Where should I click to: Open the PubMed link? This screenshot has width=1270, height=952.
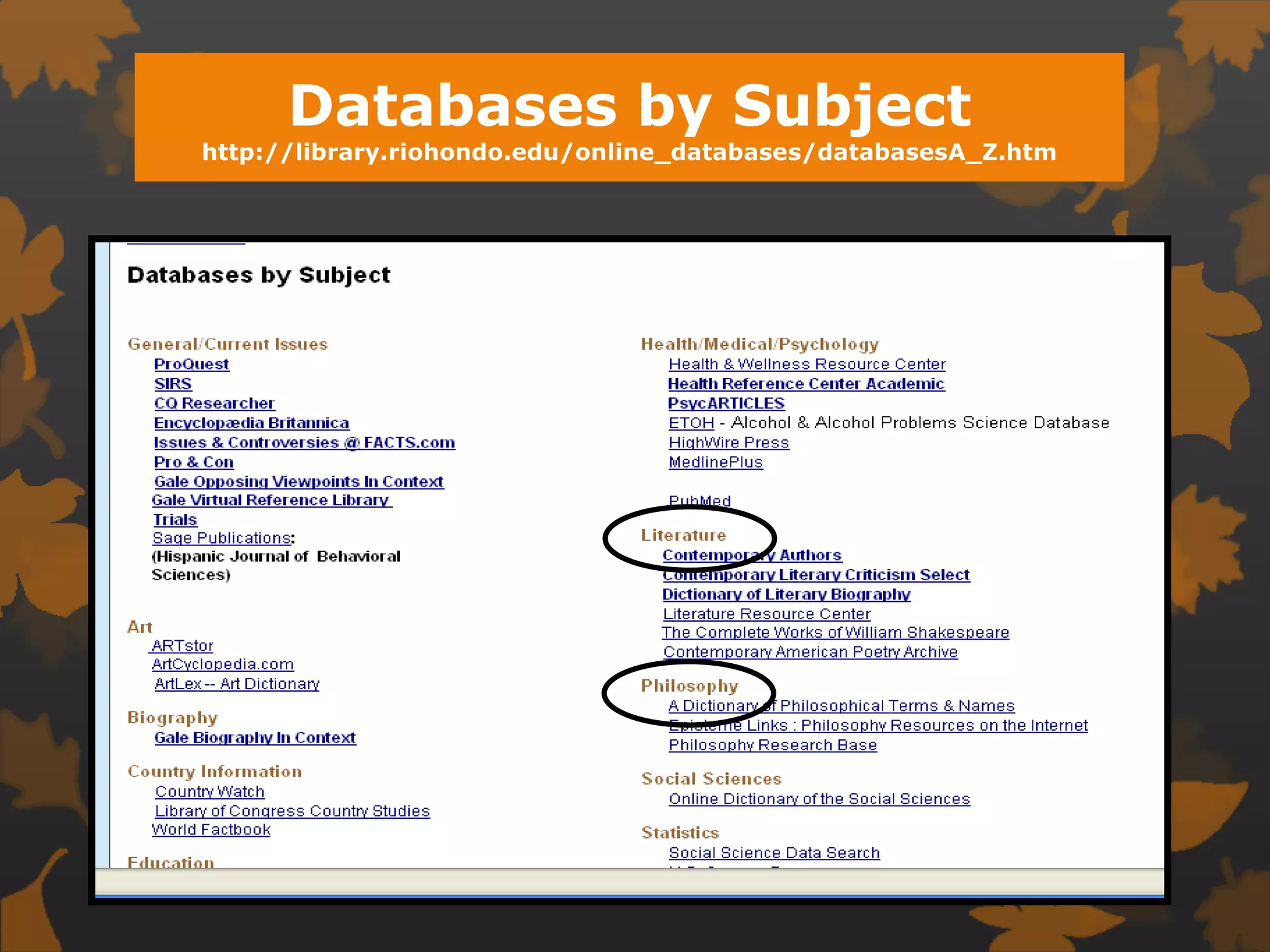[x=699, y=501]
